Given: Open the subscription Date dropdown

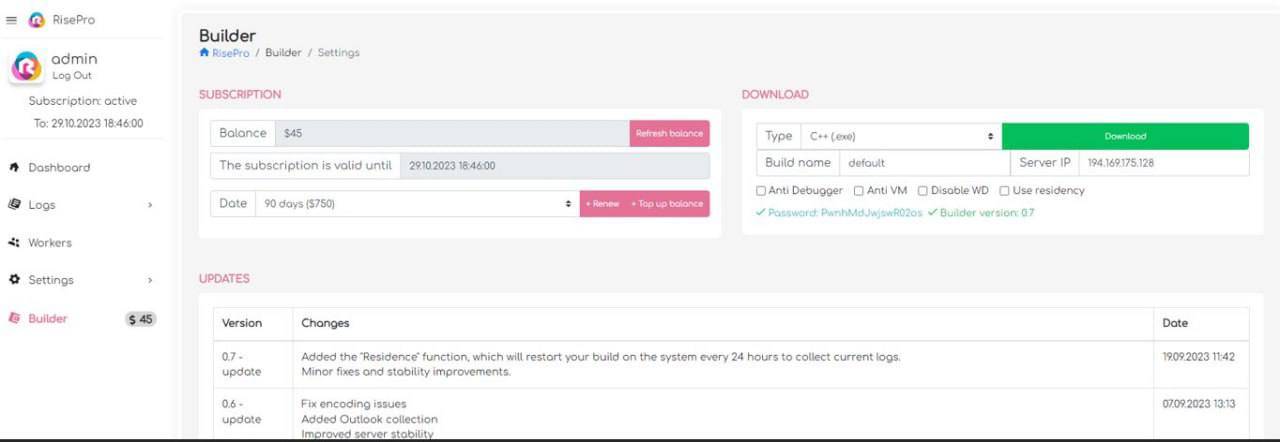Looking at the screenshot, I should [x=417, y=204].
